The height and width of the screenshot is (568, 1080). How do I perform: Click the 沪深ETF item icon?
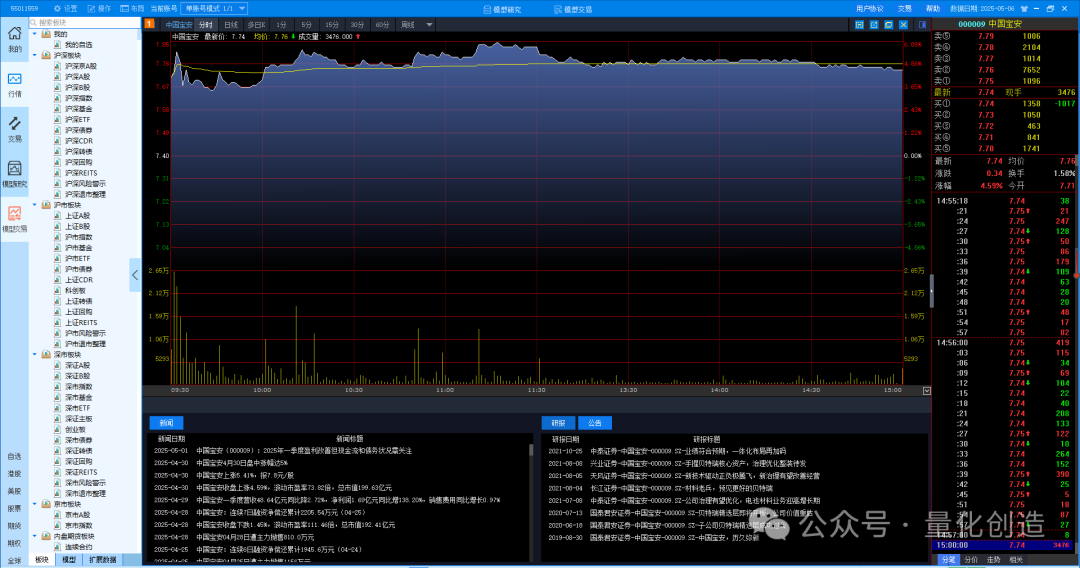coord(58,119)
